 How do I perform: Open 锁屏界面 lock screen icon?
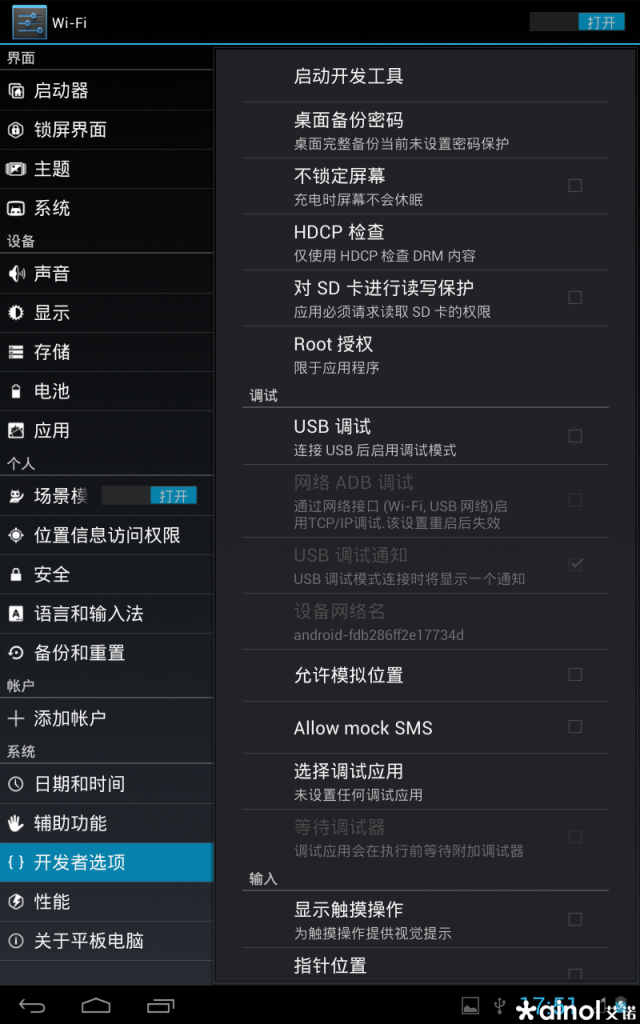pyautogui.click(x=16, y=130)
